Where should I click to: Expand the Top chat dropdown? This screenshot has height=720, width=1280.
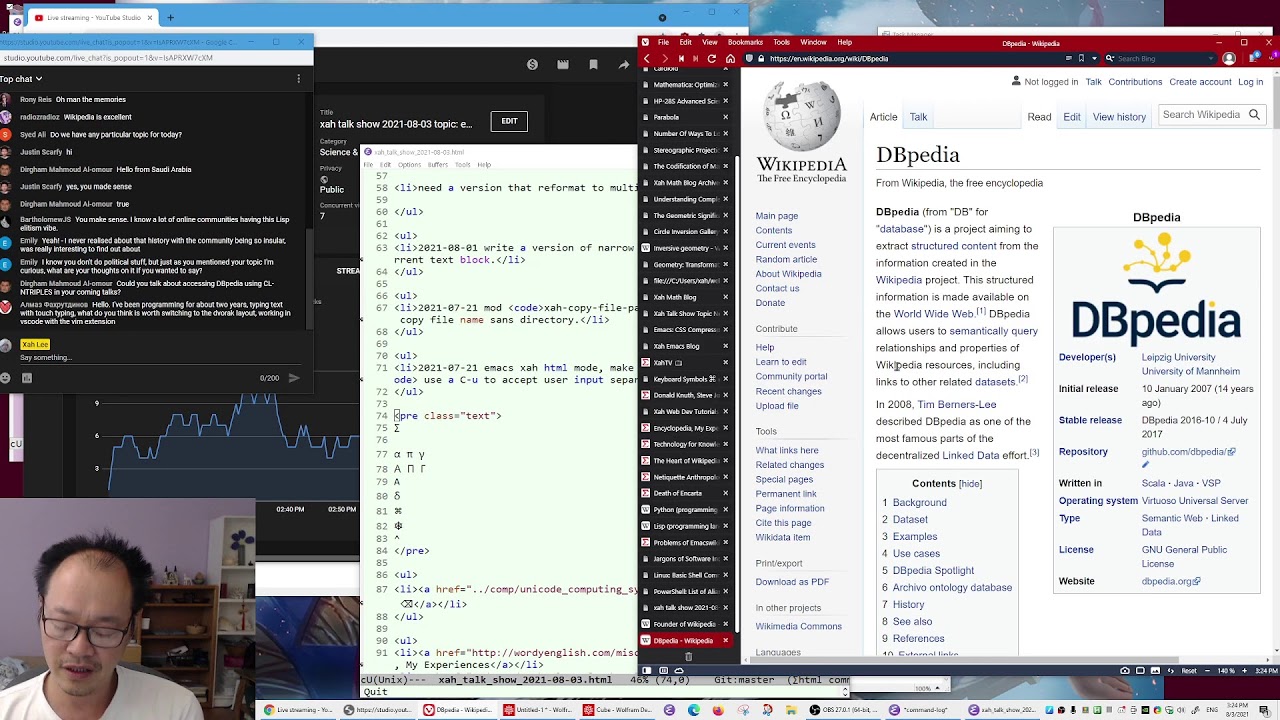pyautogui.click(x=21, y=79)
